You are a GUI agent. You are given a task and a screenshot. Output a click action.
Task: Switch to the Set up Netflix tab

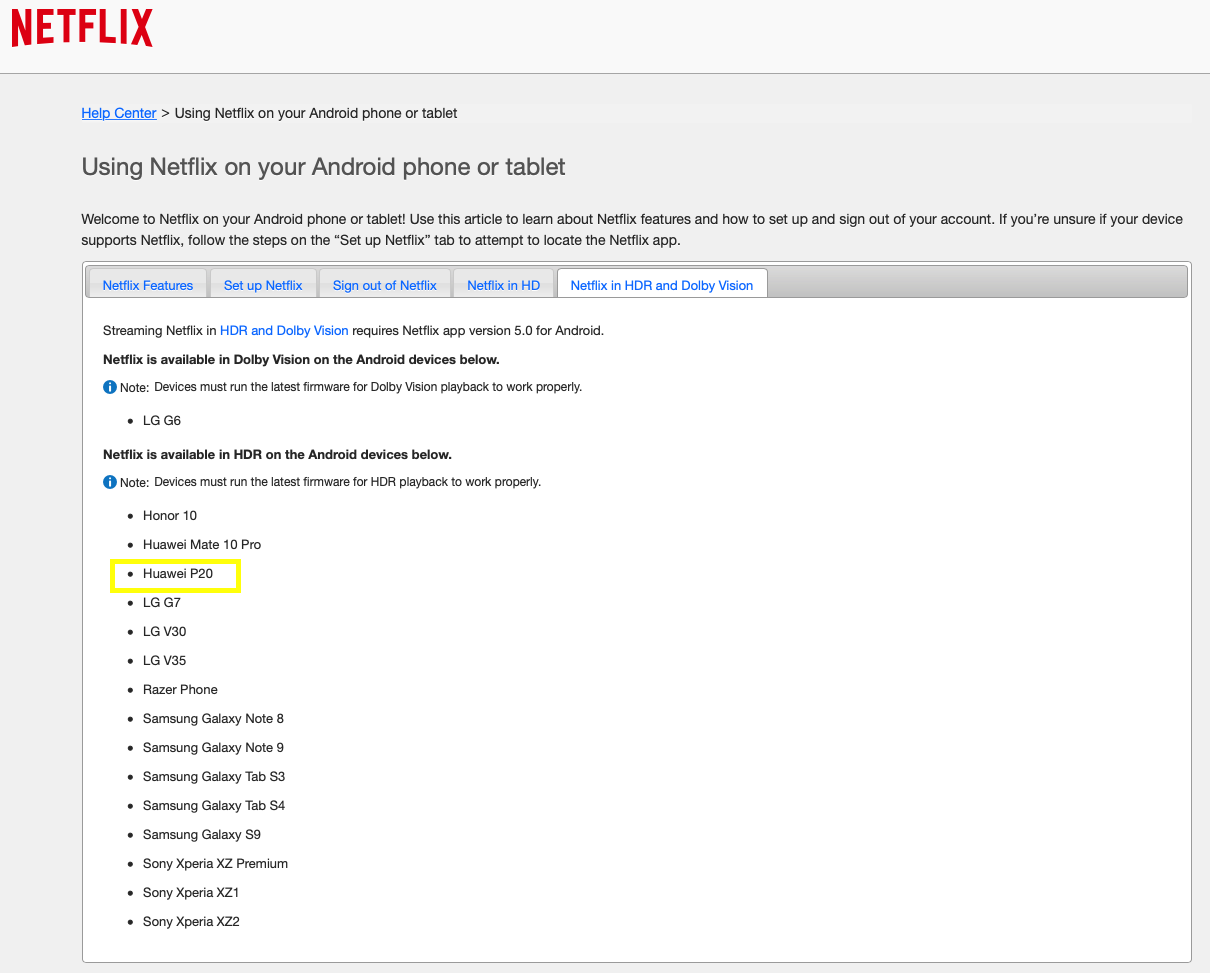tap(263, 285)
